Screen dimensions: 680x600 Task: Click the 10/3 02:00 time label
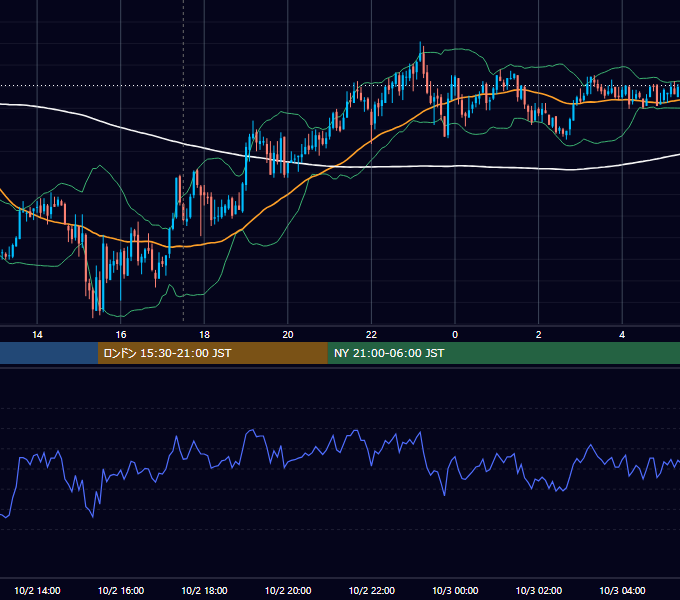point(539,590)
